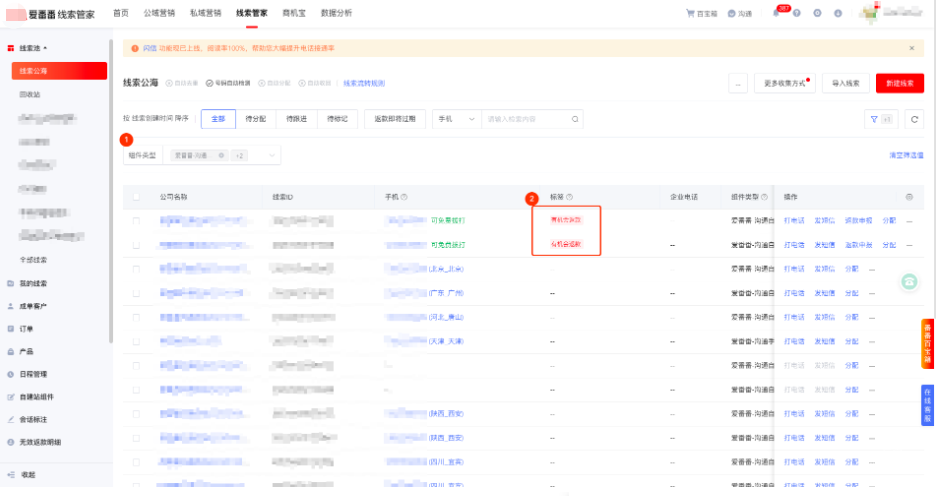Check the second table row checkbox
936x496 pixels.
tap(136, 244)
